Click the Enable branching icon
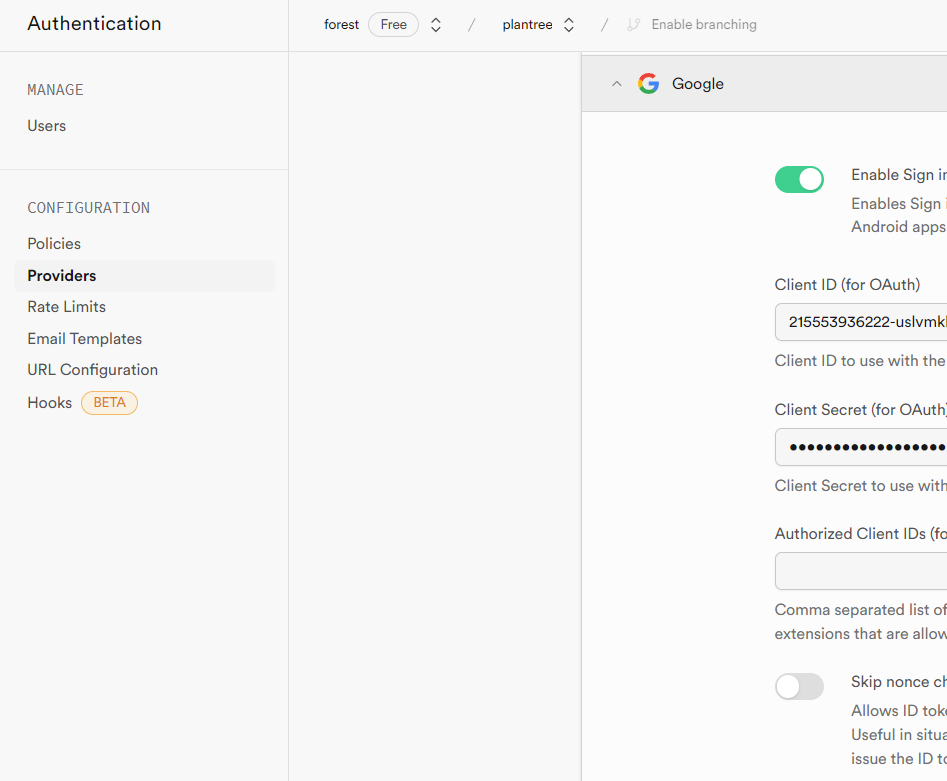Image resolution: width=947 pixels, height=781 pixels. tap(633, 25)
